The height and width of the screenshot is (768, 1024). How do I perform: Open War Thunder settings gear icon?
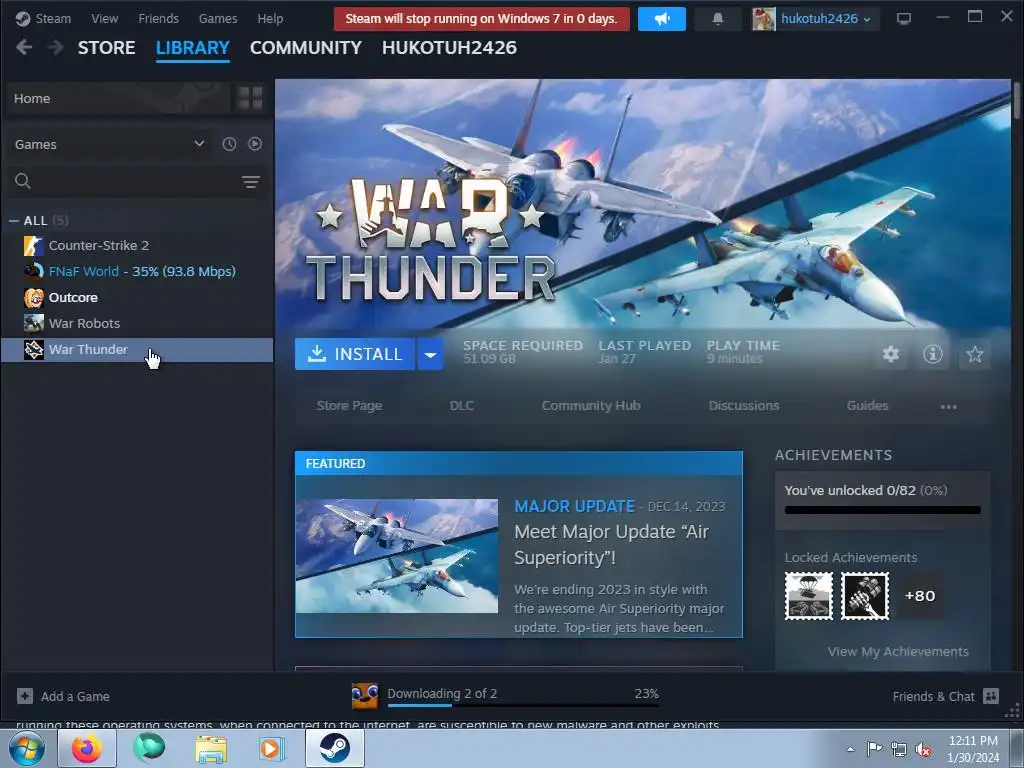pos(891,354)
